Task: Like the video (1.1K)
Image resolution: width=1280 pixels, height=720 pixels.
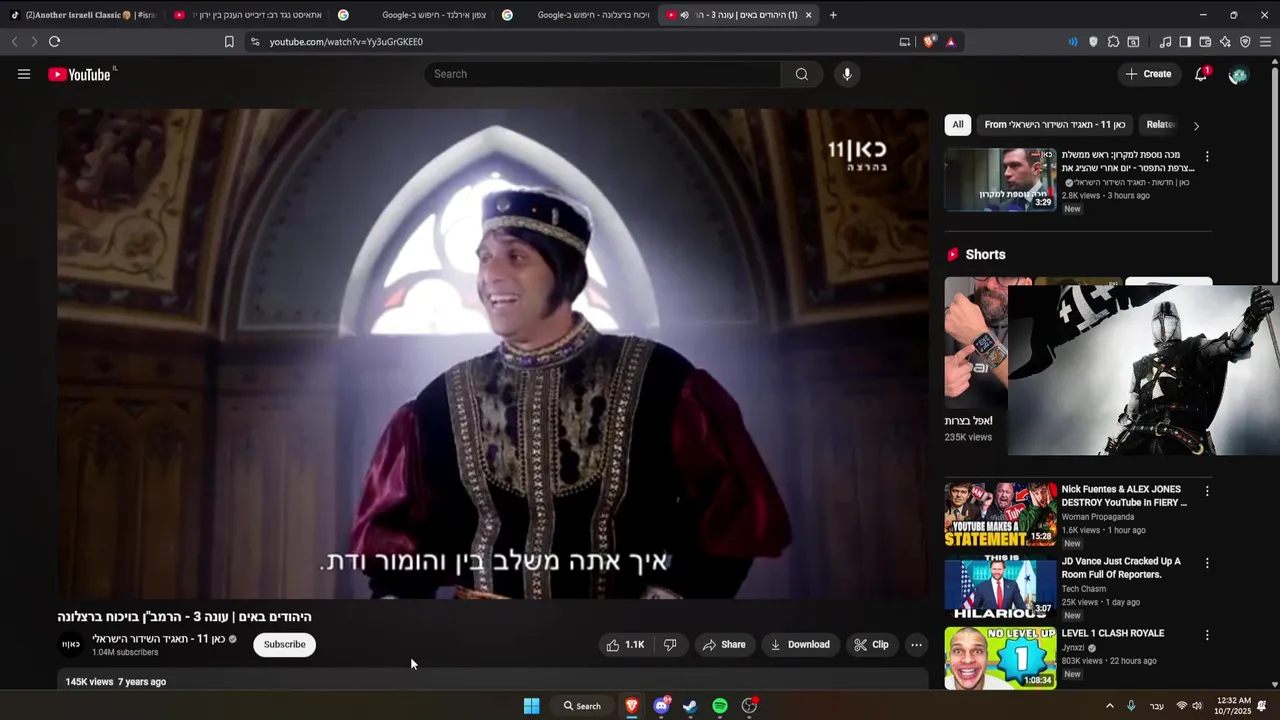Action: pos(625,645)
